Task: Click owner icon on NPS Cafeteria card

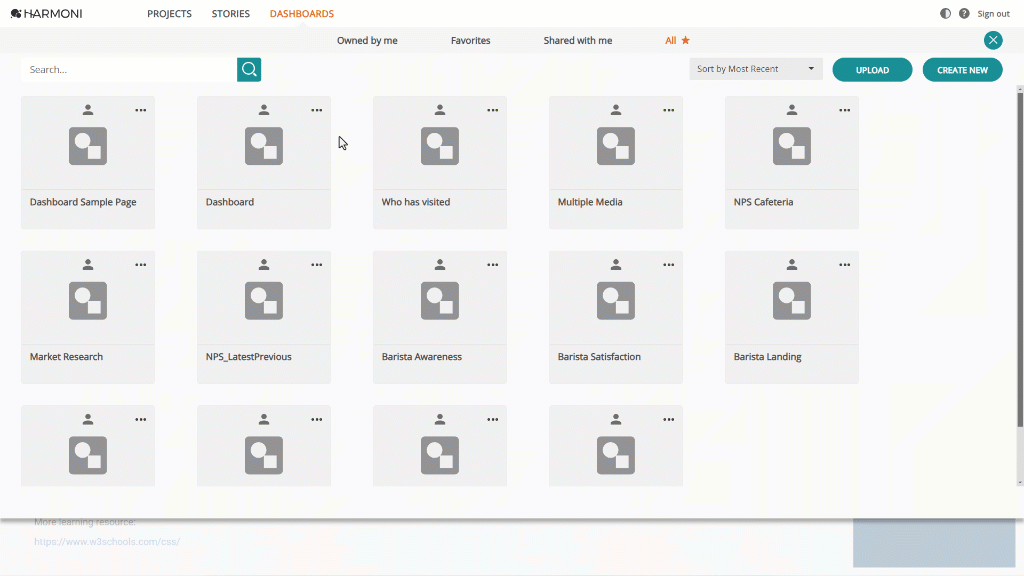Action: click(792, 110)
